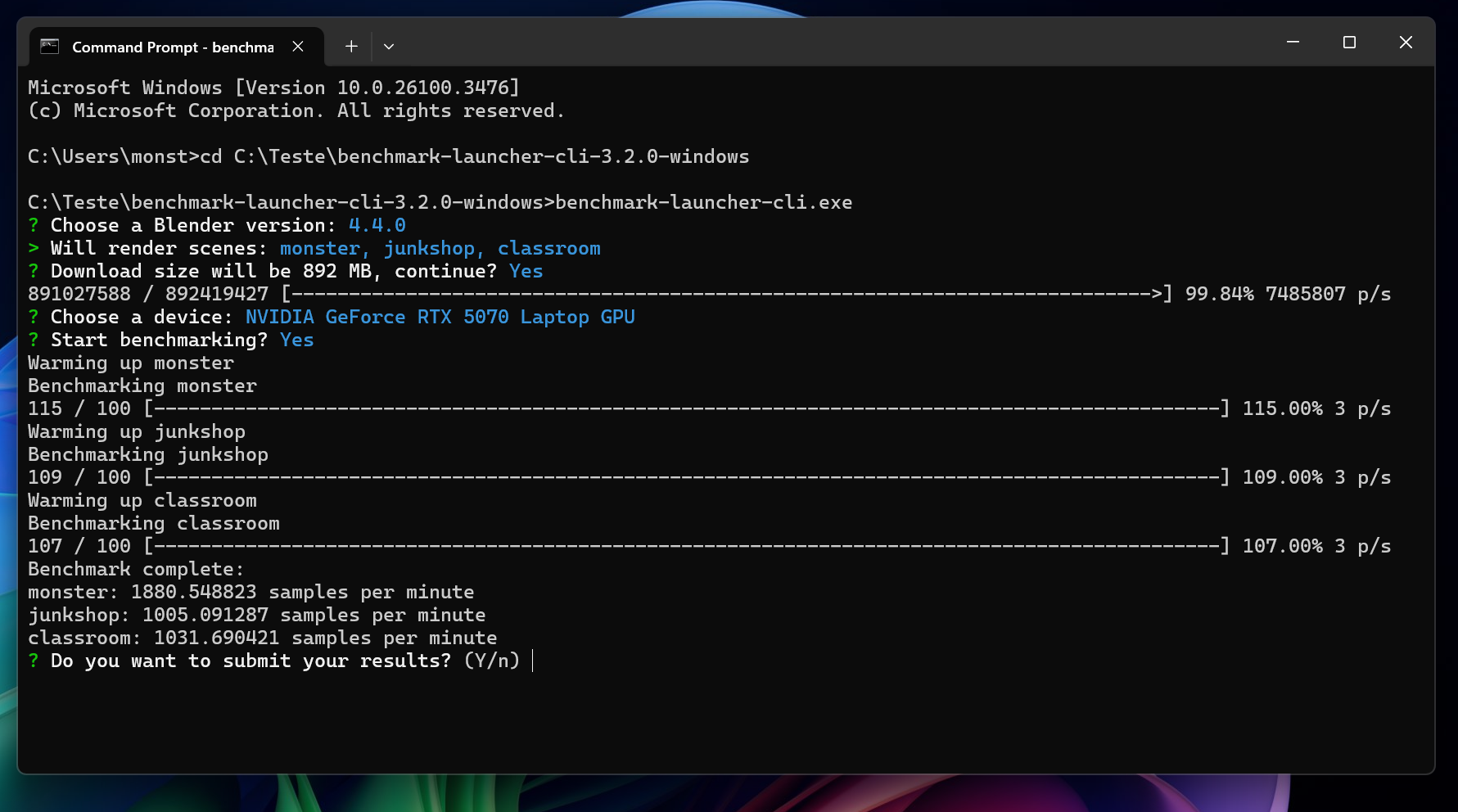Click the junkshop 109 / 100 progress bar

tap(687, 477)
